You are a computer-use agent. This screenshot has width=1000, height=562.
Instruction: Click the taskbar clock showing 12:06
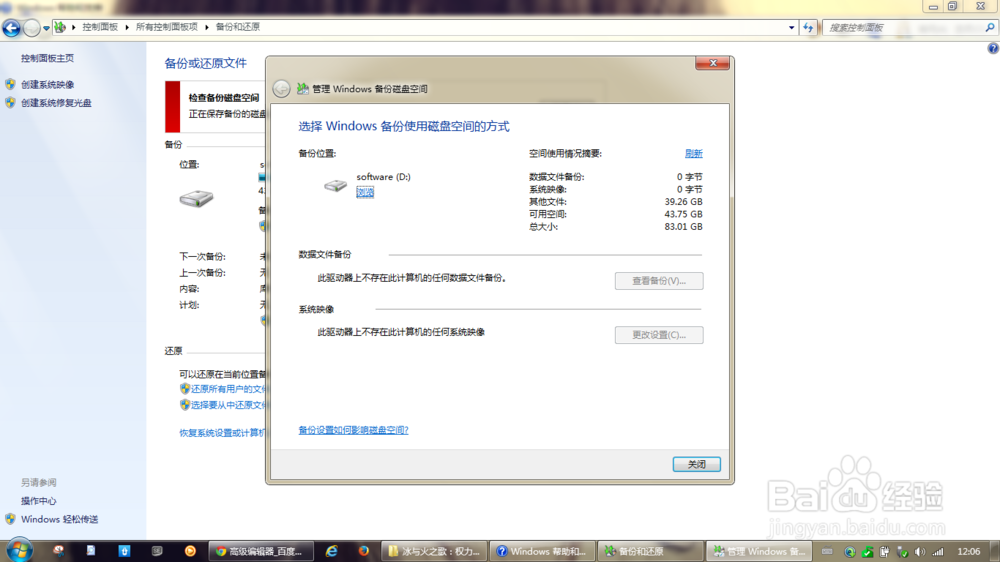click(x=969, y=551)
